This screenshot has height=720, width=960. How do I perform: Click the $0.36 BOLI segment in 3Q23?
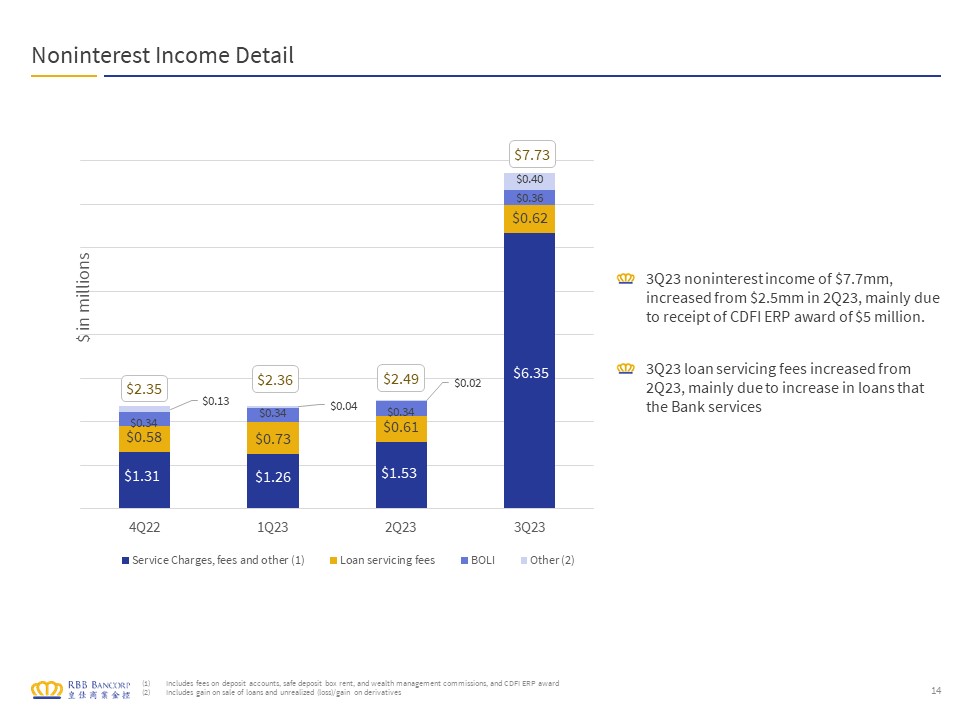[530, 198]
